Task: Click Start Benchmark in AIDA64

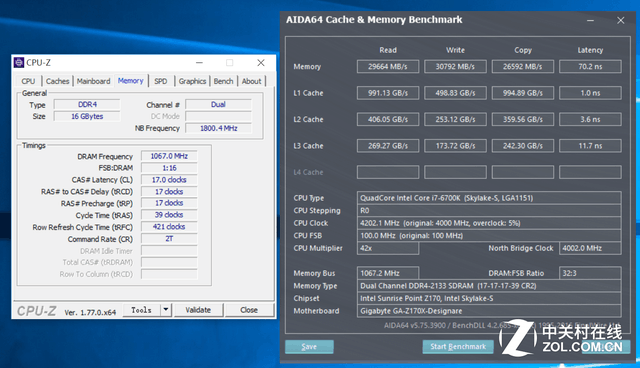Action: 458,346
